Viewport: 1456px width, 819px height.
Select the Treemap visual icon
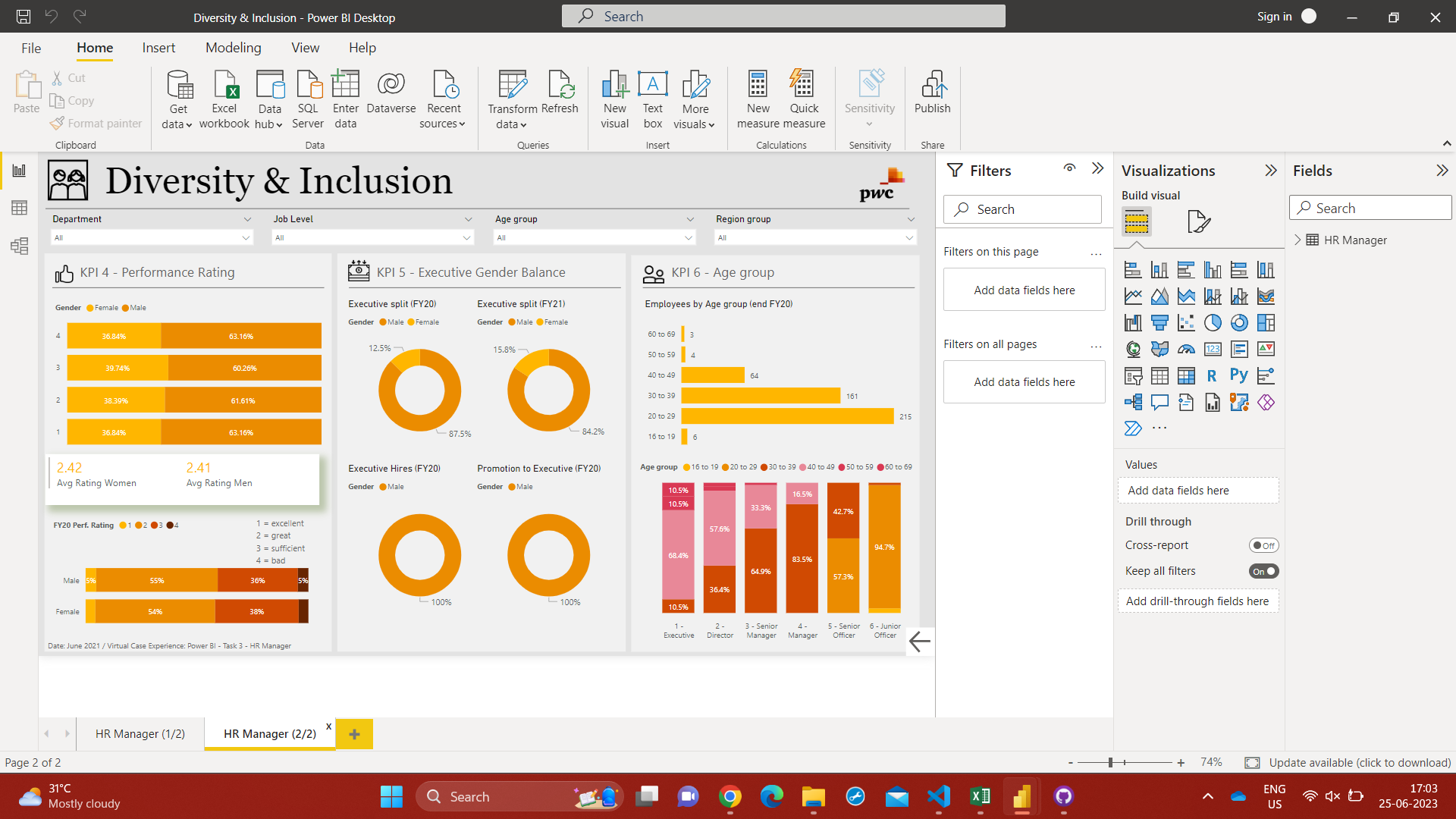pyautogui.click(x=1265, y=322)
